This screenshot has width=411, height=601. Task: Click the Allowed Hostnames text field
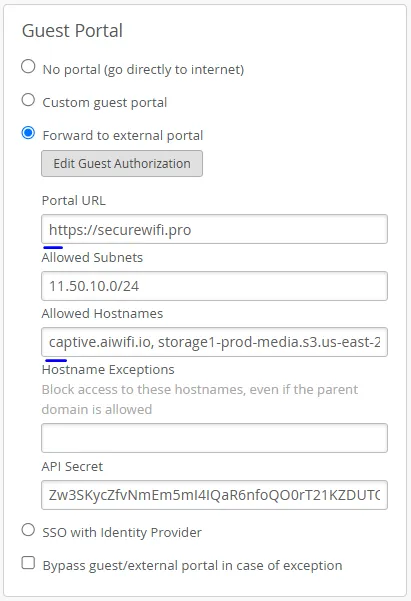214,342
